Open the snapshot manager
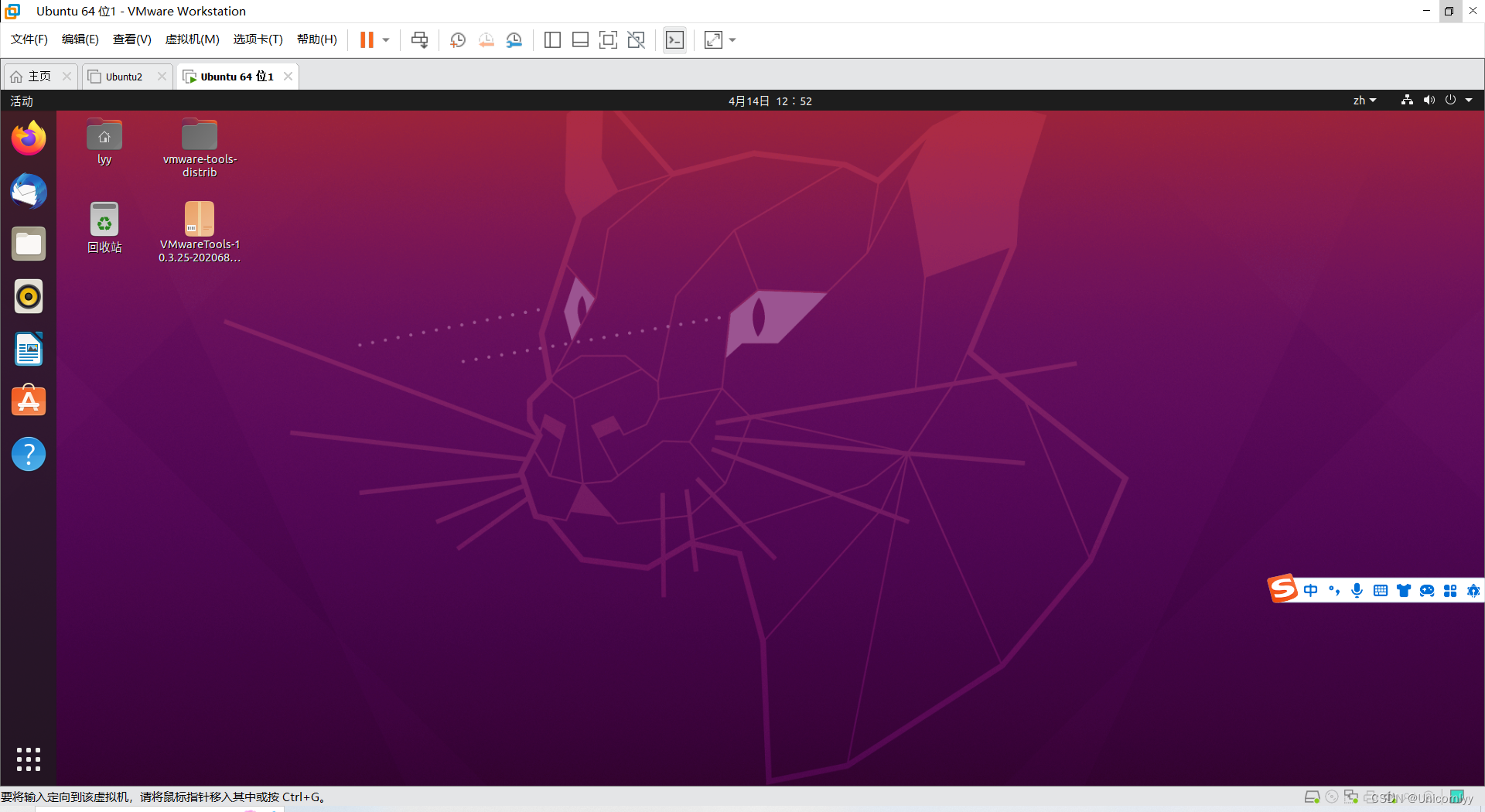Image resolution: width=1485 pixels, height=812 pixels. coord(514,39)
